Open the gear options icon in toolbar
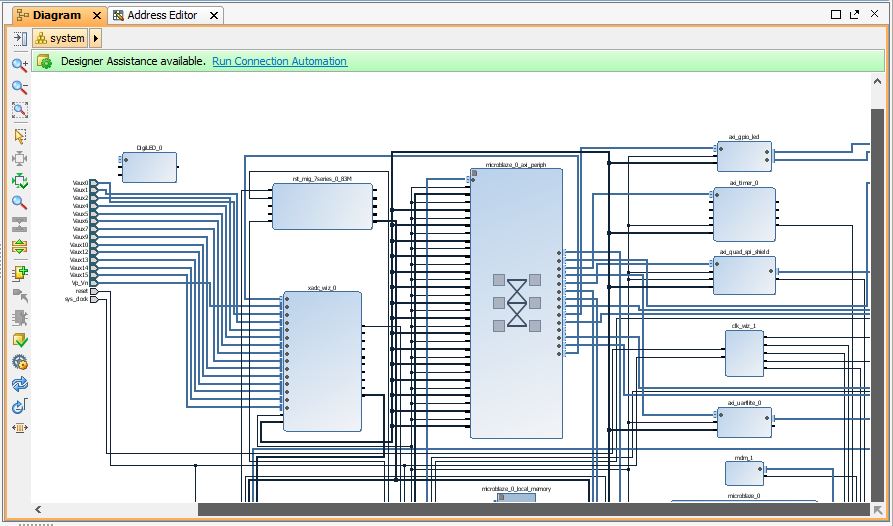 tap(20, 362)
